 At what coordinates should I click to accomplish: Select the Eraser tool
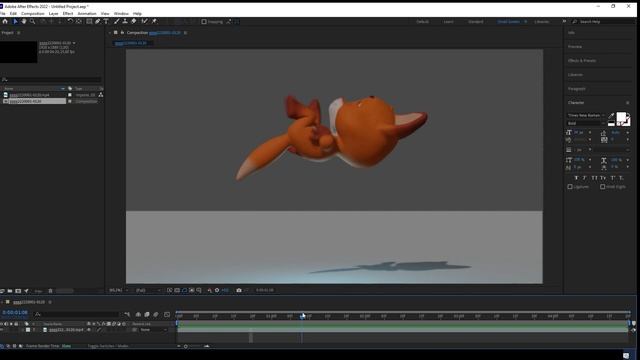pyautogui.click(x=133, y=21)
